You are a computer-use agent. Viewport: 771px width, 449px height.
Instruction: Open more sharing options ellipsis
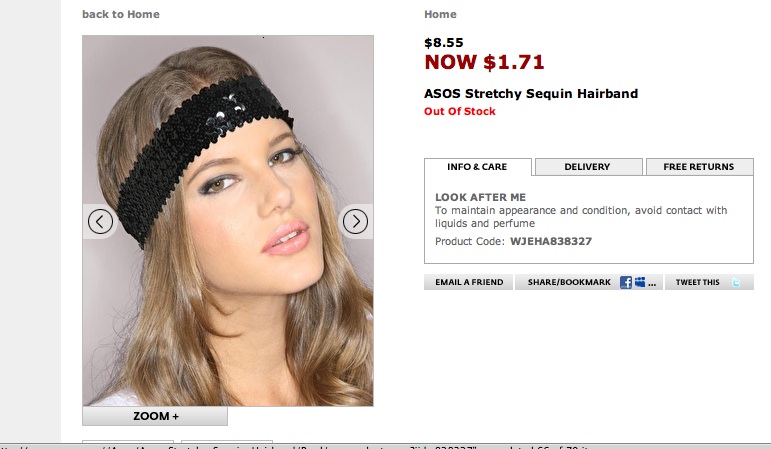click(x=652, y=284)
